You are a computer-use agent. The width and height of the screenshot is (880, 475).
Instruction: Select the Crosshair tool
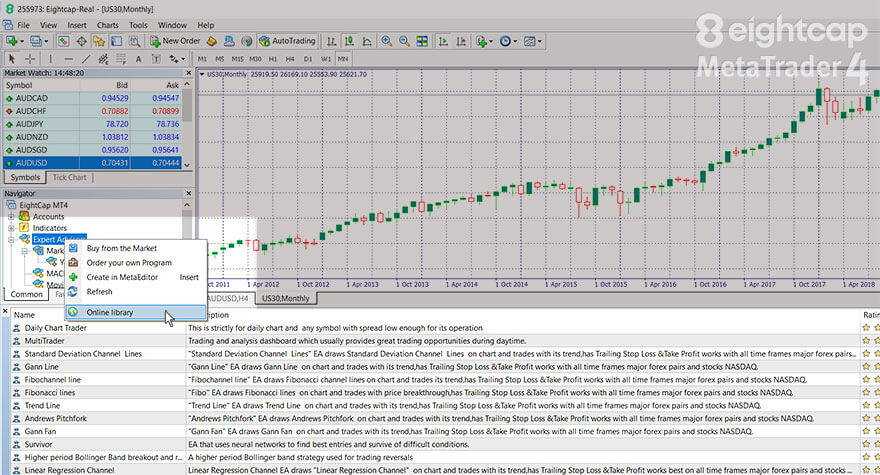click(30, 58)
